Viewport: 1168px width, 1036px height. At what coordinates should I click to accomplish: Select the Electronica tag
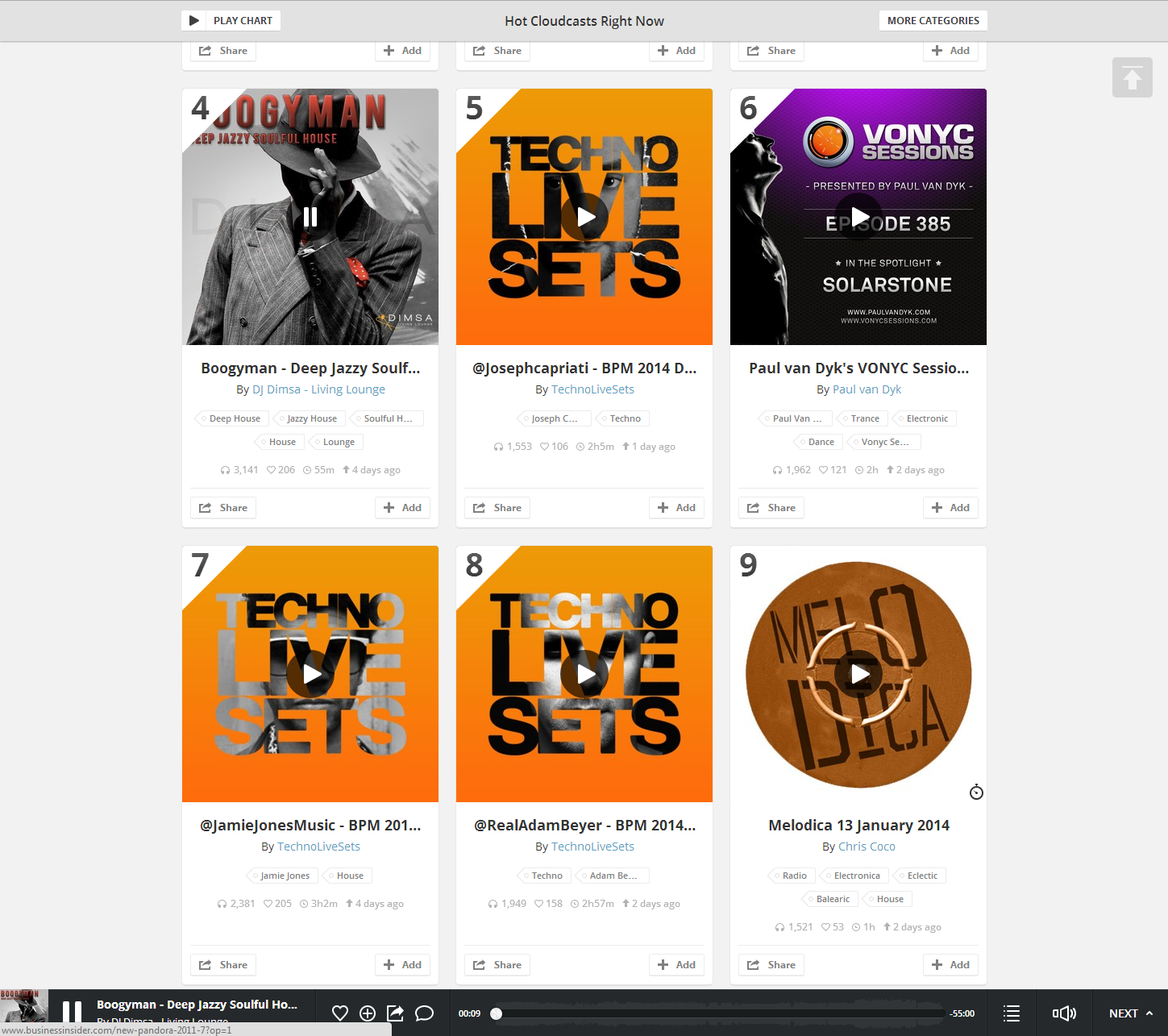(854, 876)
